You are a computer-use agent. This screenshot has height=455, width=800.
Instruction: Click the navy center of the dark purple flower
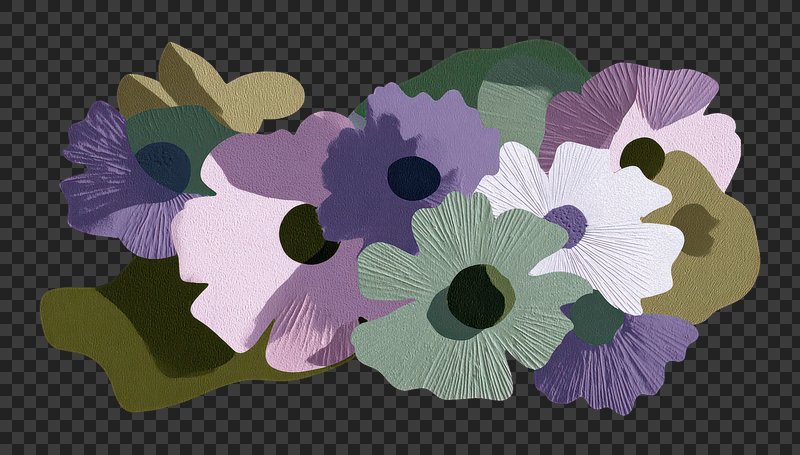point(414,177)
